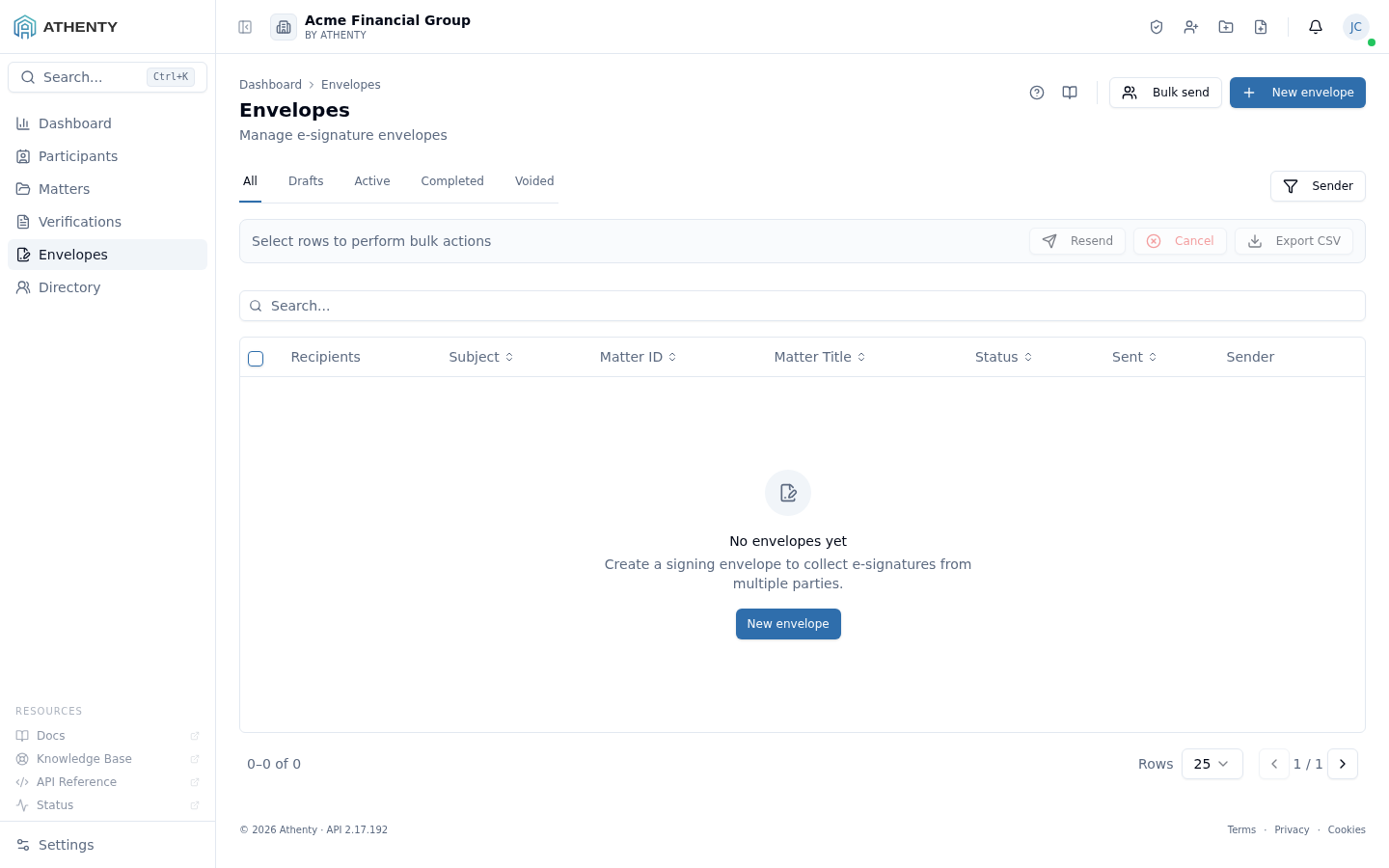Focus the sidebar Search box
This screenshot has width=1389, height=868.
point(107,77)
